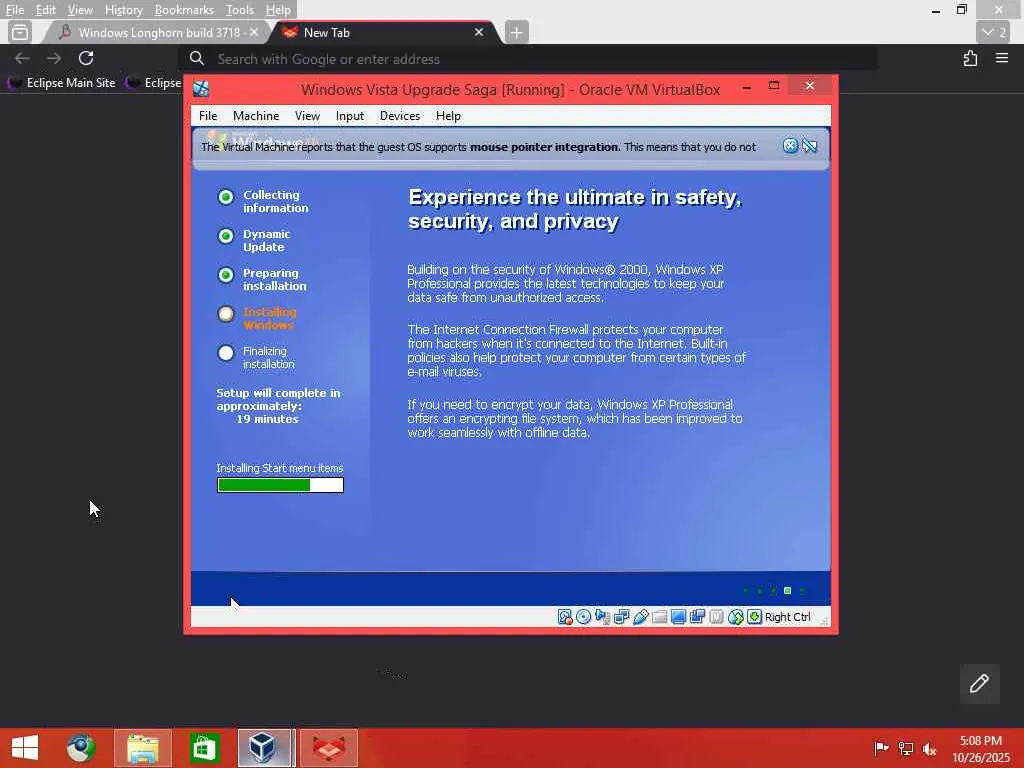
Task: Close the New Tab browser tab
Action: (479, 32)
